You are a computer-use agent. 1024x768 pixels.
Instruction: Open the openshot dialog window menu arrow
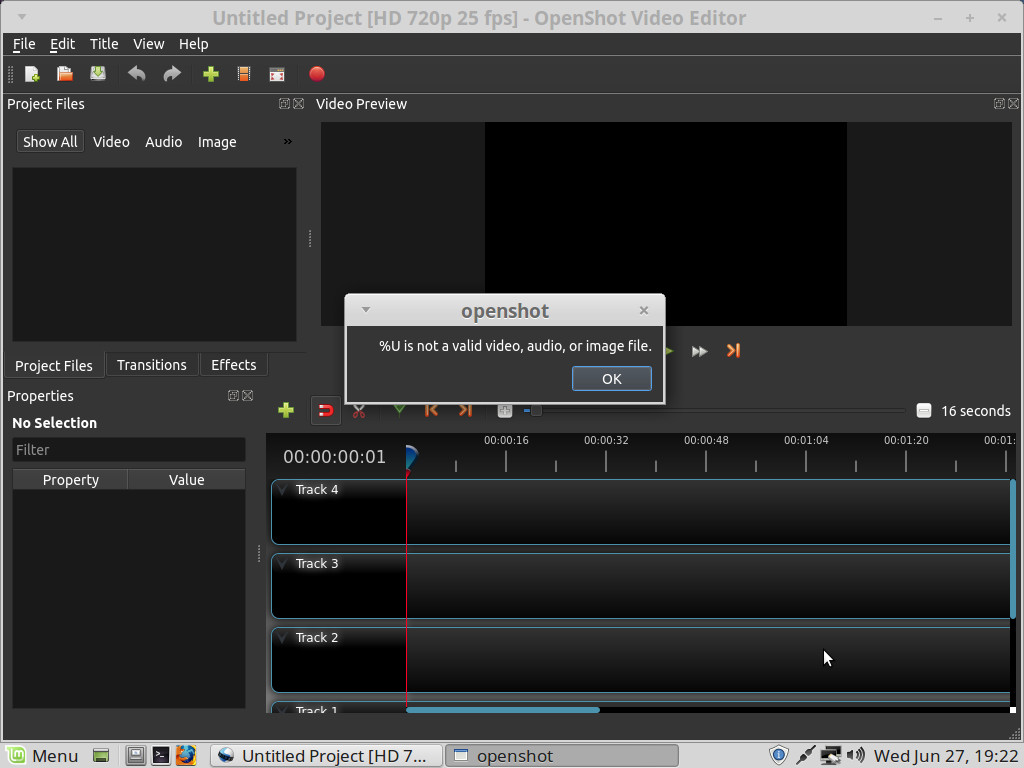[366, 310]
